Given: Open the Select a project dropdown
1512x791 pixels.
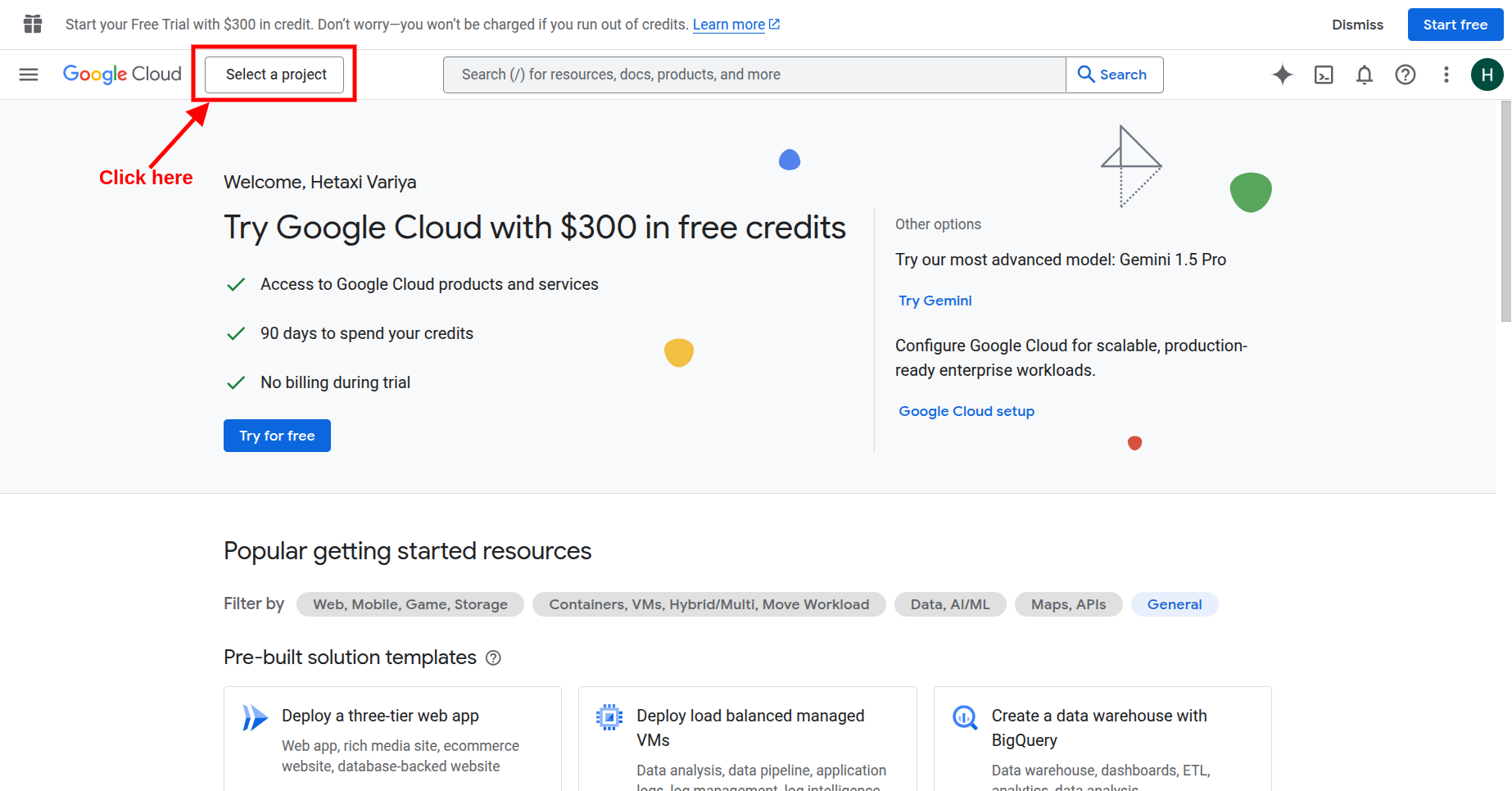Looking at the screenshot, I should point(275,75).
